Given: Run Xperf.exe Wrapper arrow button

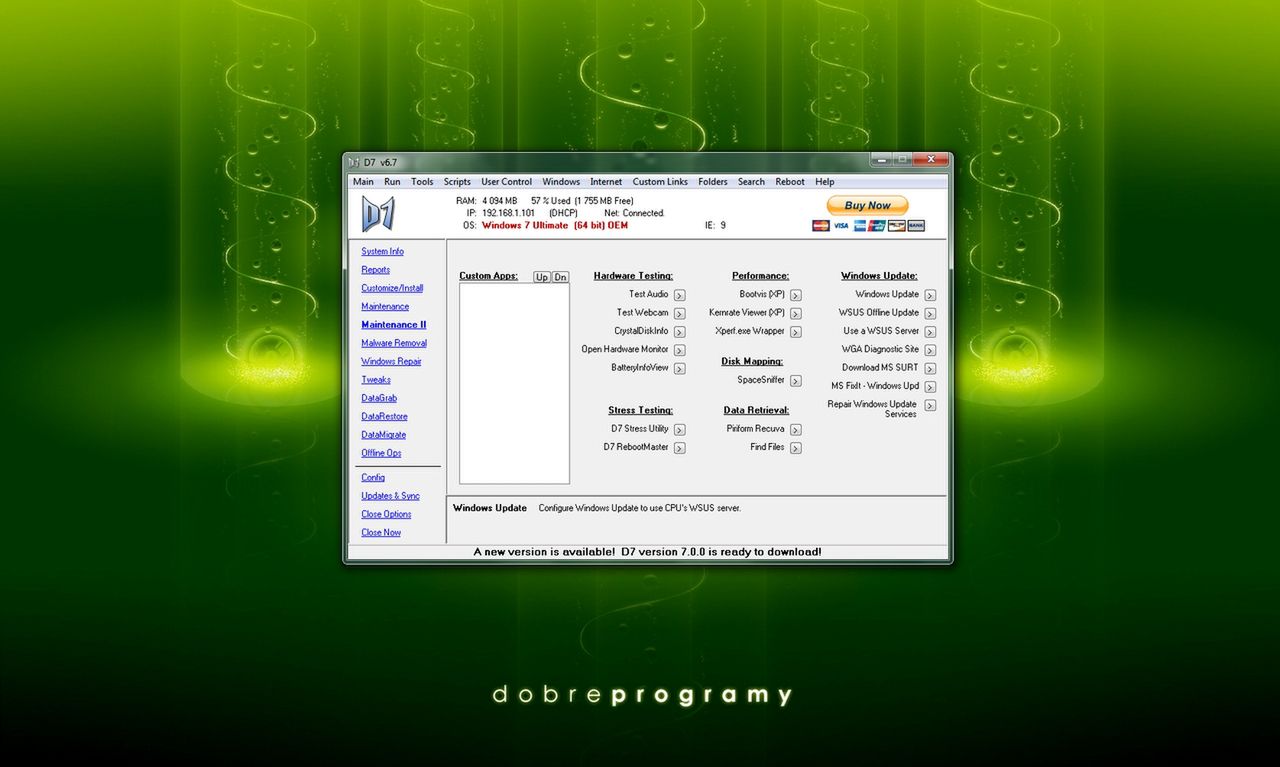Looking at the screenshot, I should 795,332.
